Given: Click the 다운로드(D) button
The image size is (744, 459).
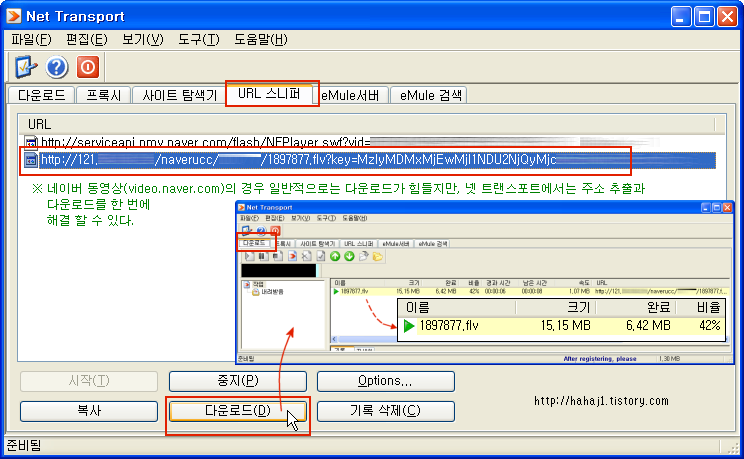Looking at the screenshot, I should [x=238, y=411].
